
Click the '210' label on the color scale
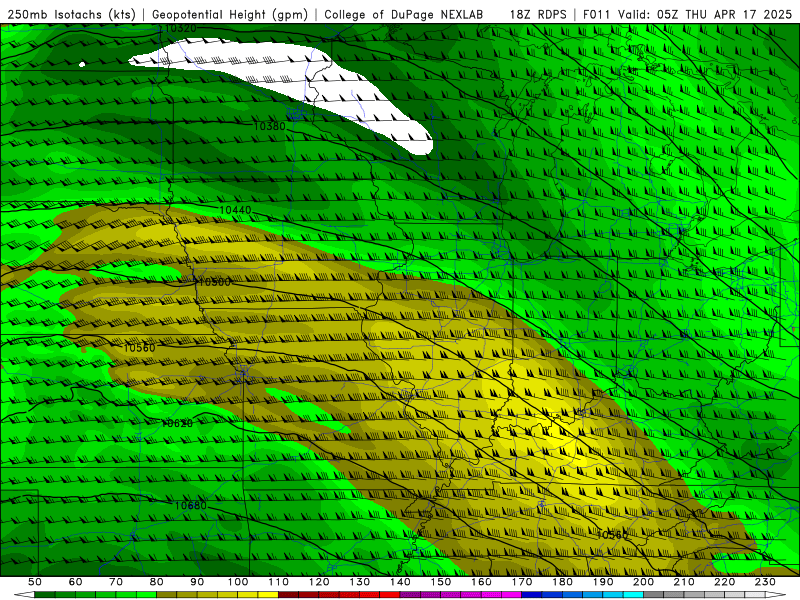tap(684, 582)
